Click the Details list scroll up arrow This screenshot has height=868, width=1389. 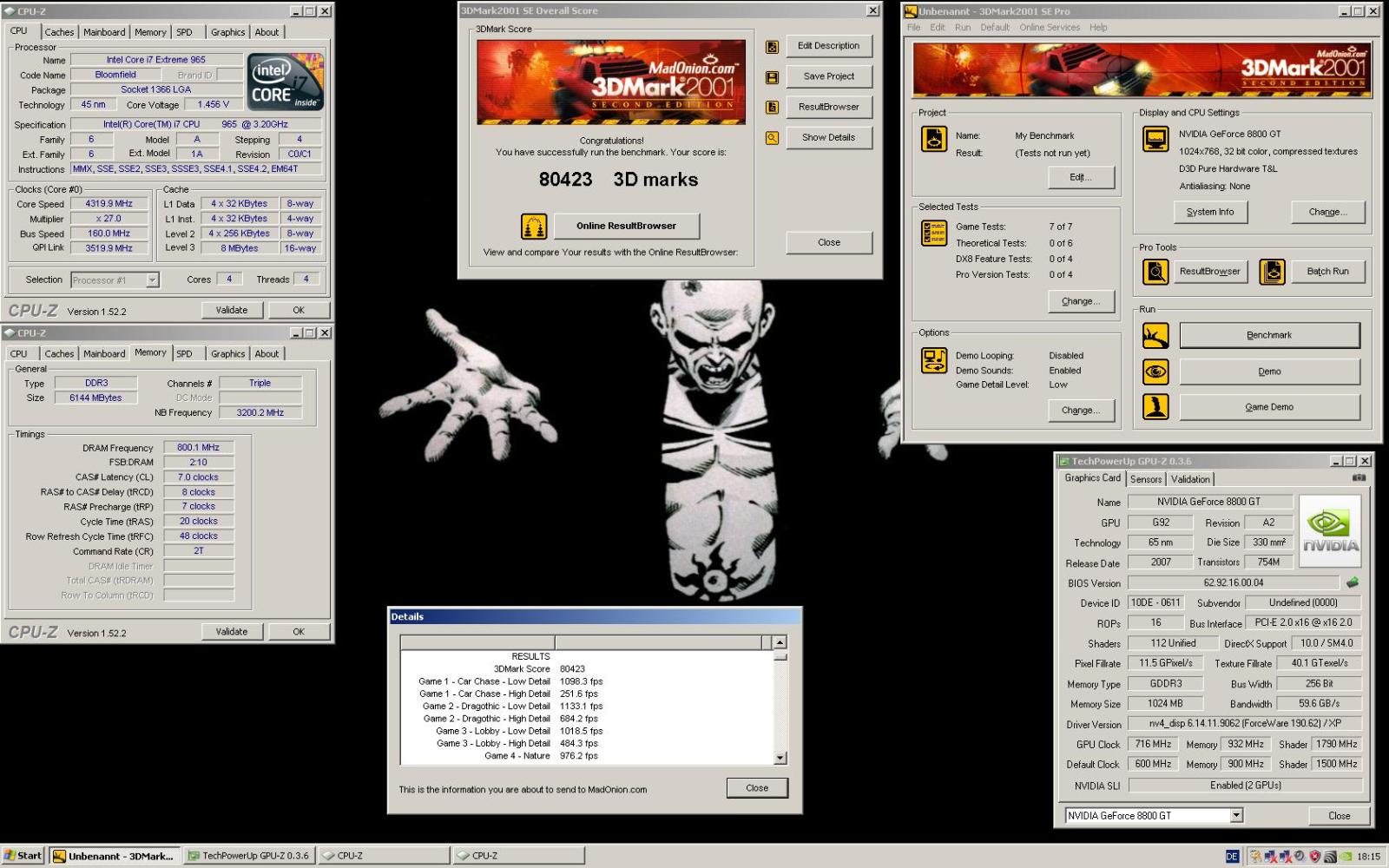click(780, 642)
